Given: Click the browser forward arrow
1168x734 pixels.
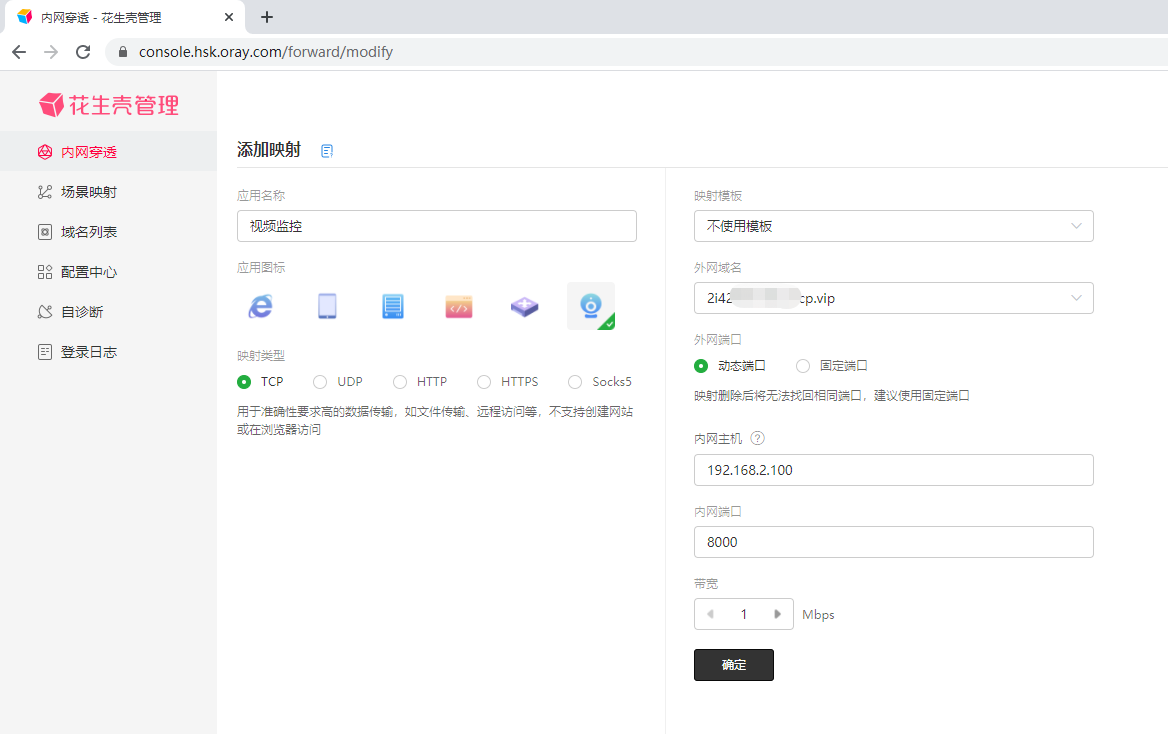Looking at the screenshot, I should 51,52.
